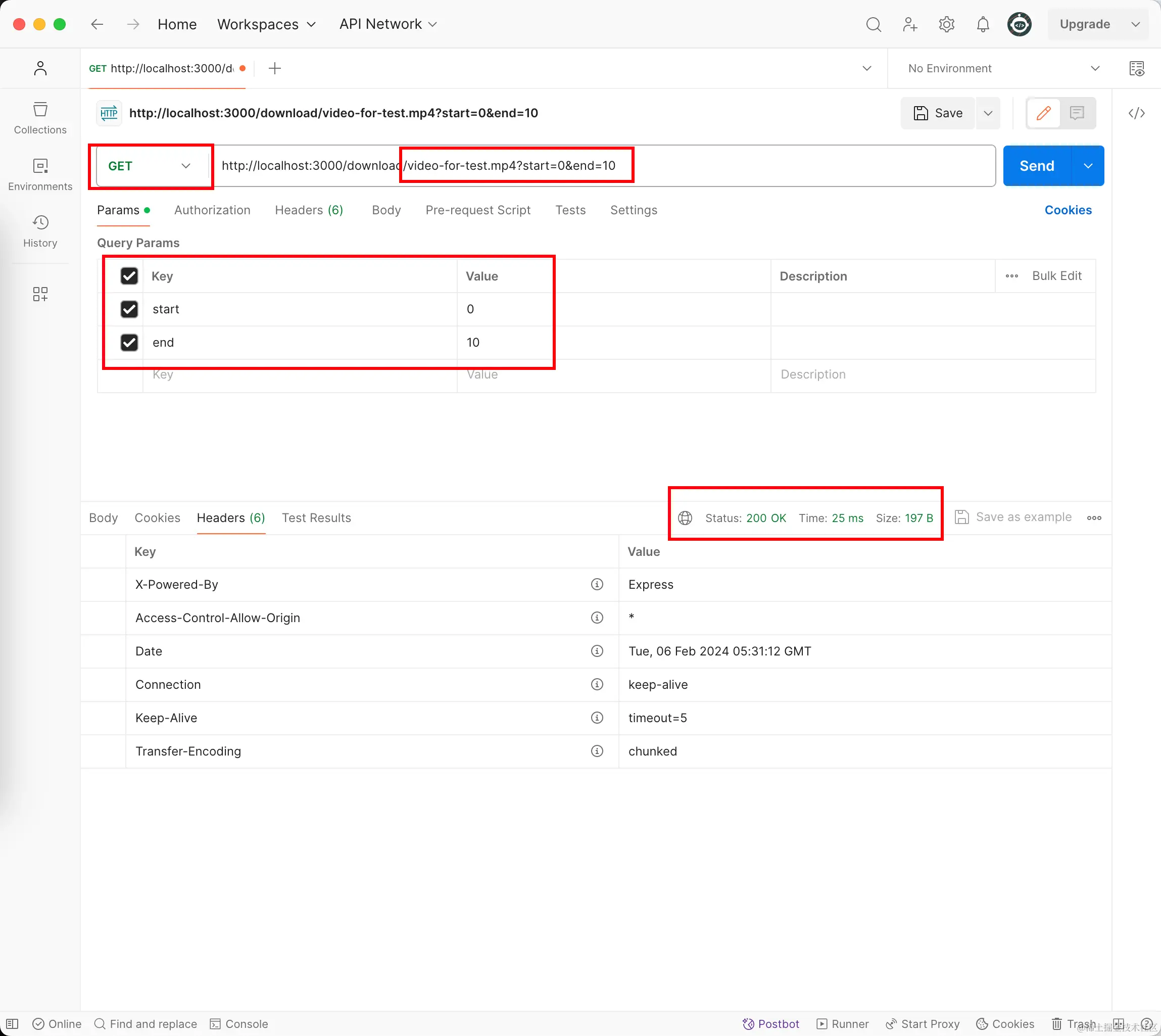Open query params column options ellipsis
The width and height of the screenshot is (1161, 1036).
1012,276
